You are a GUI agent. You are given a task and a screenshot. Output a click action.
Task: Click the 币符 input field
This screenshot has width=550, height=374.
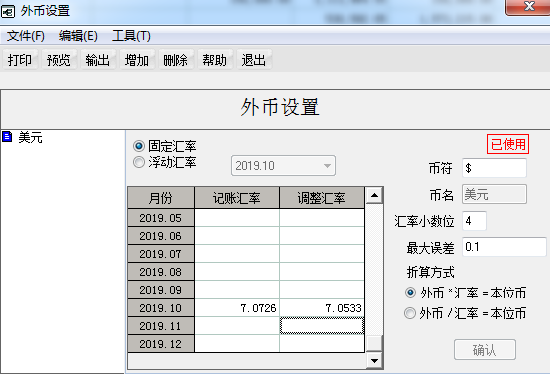[x=494, y=168]
